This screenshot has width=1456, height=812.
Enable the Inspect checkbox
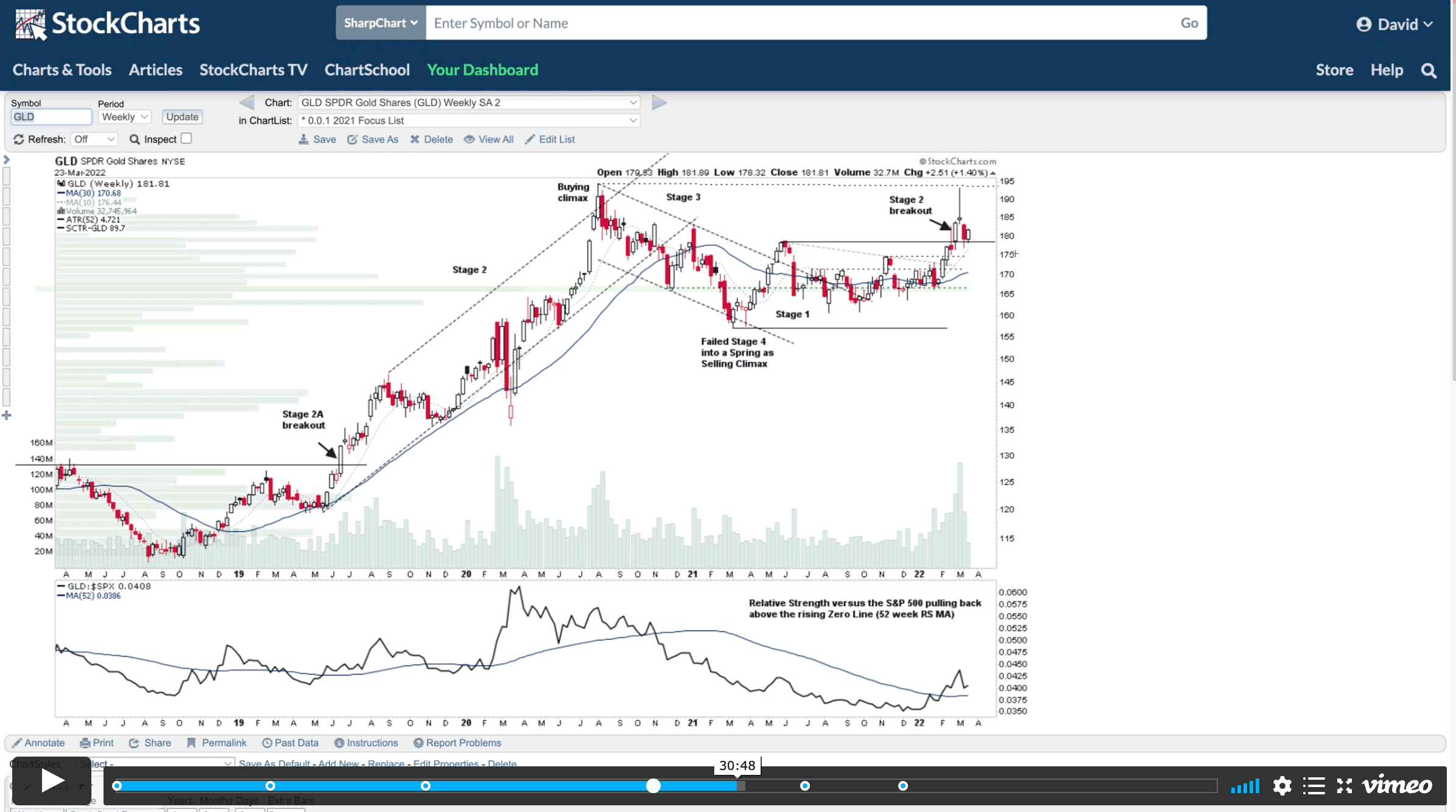(186, 139)
